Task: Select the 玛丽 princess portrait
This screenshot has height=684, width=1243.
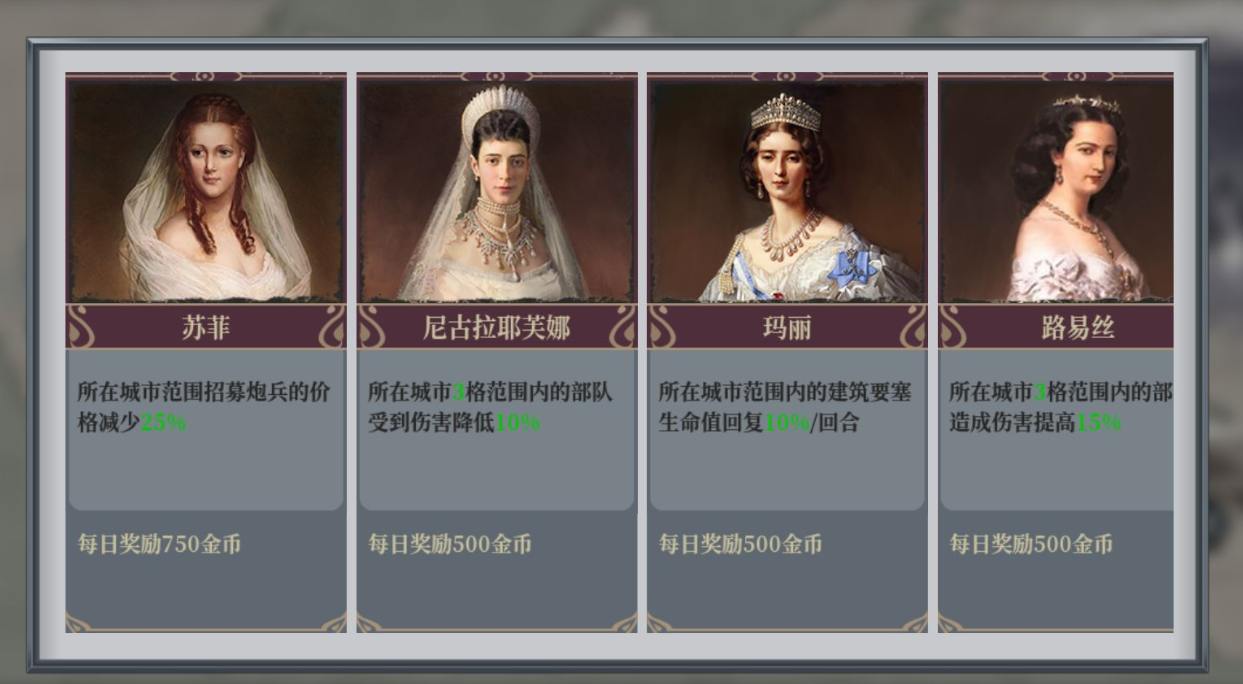Action: tap(787, 190)
